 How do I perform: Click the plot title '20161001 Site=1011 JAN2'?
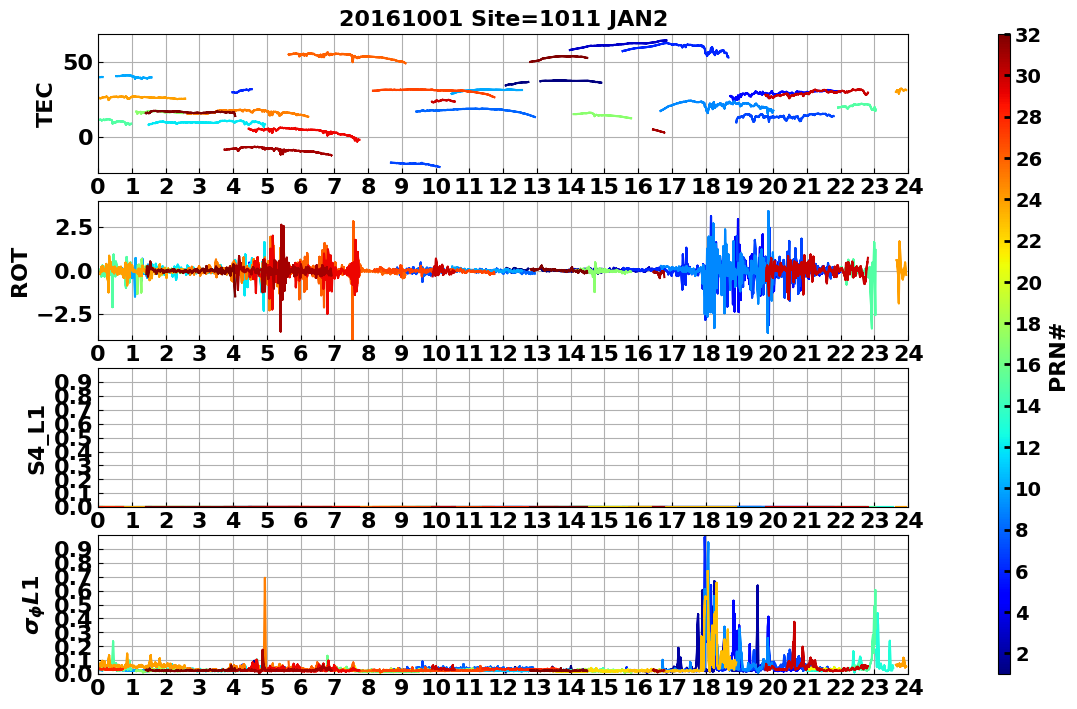pyautogui.click(x=503, y=18)
